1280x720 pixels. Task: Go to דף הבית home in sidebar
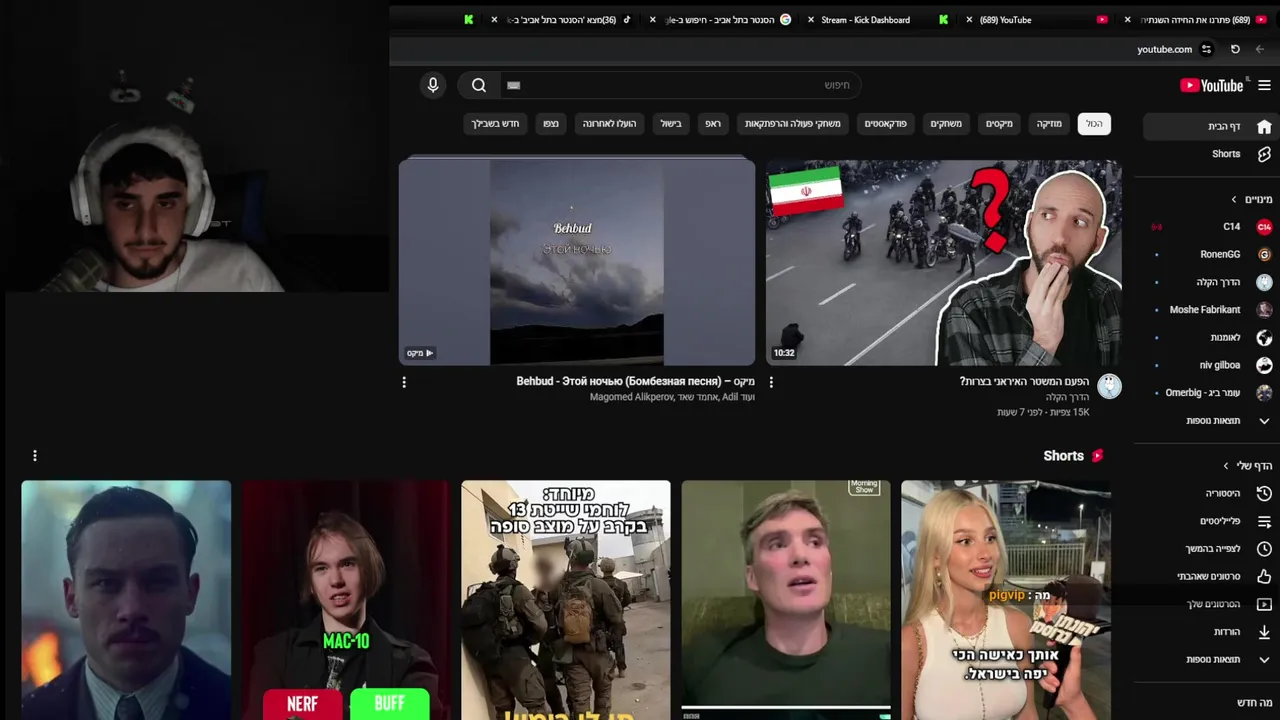point(1209,126)
